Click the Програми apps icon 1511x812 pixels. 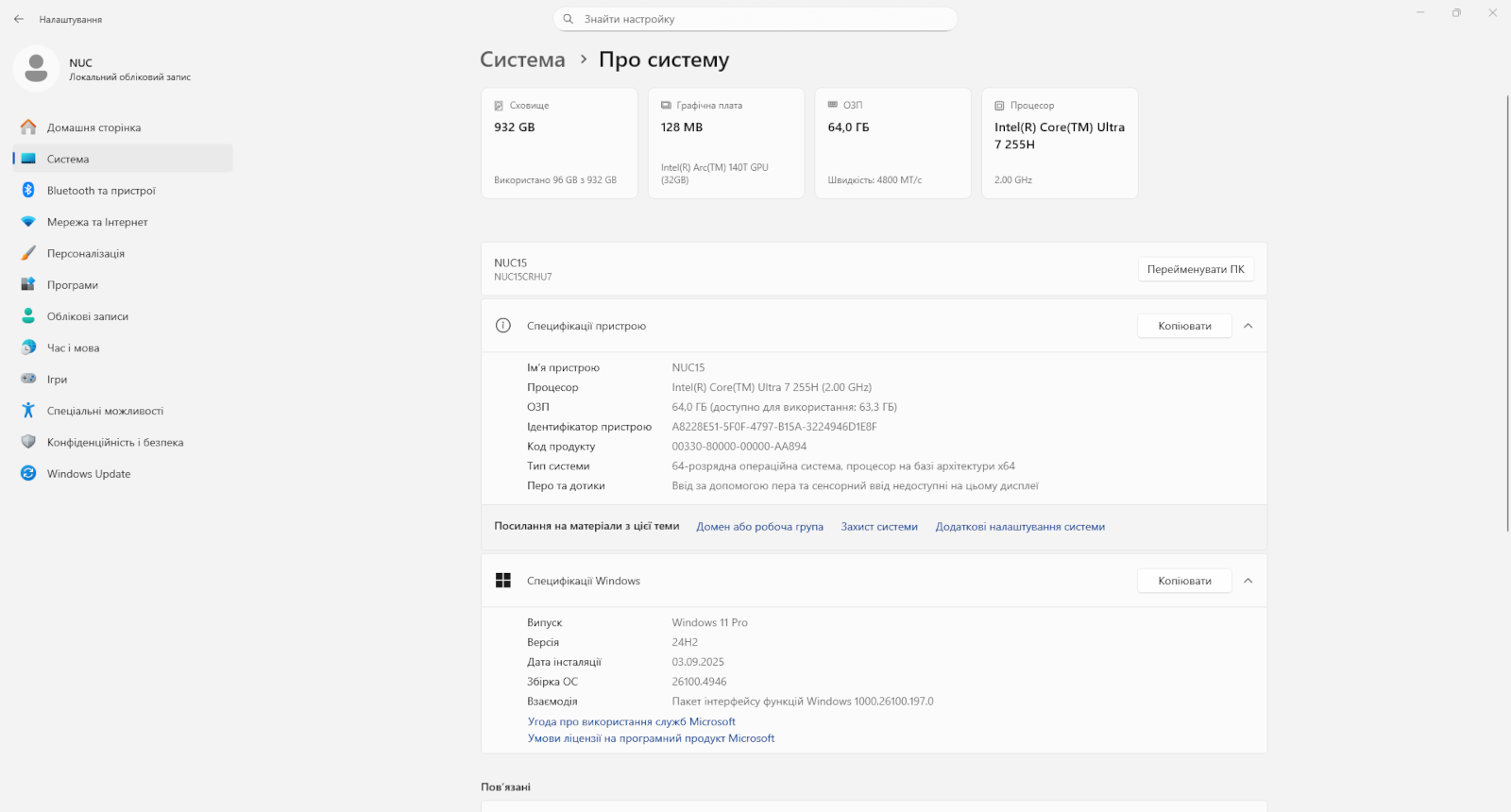(28, 284)
